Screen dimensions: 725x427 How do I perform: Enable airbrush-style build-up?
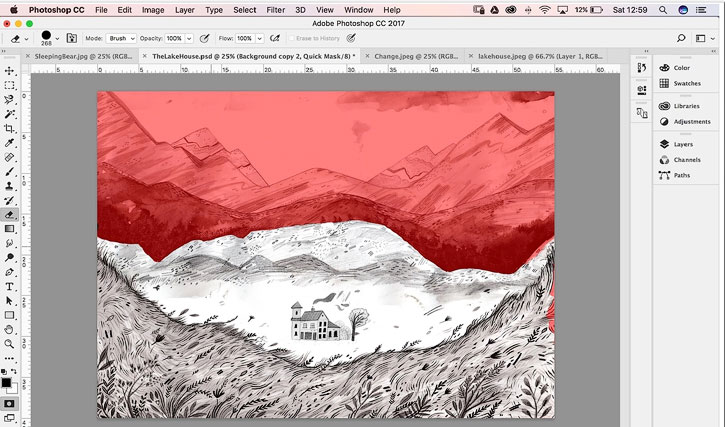(275, 38)
